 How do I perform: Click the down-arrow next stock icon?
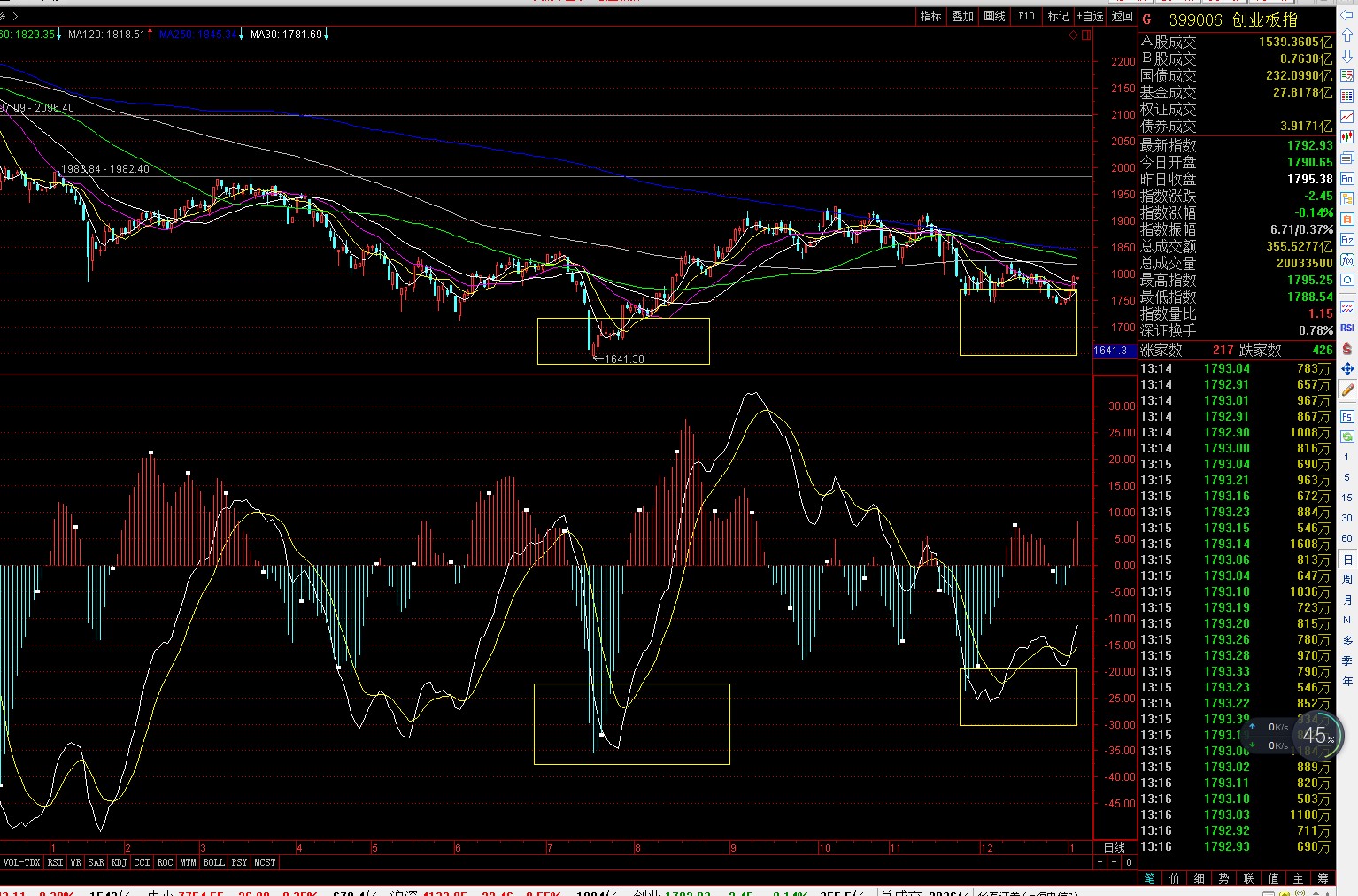click(x=1346, y=55)
